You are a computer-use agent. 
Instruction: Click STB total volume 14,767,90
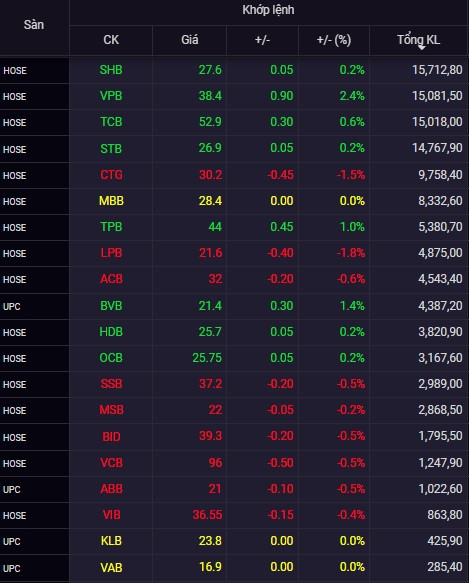point(437,148)
